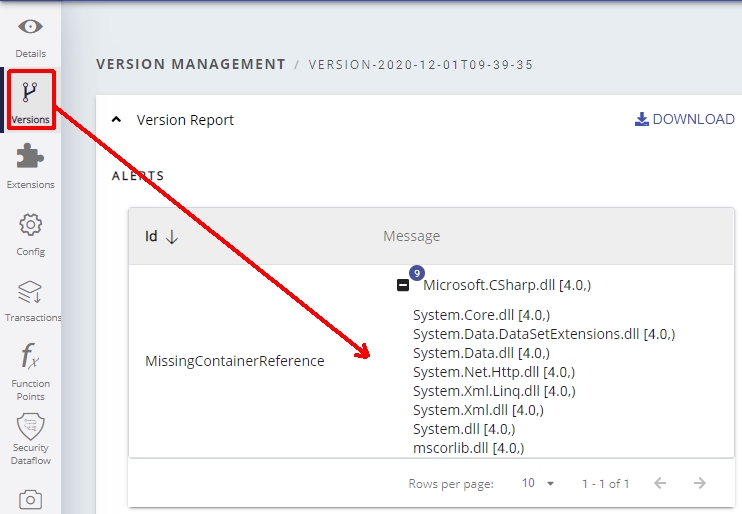Click the Message column header

tap(411, 237)
